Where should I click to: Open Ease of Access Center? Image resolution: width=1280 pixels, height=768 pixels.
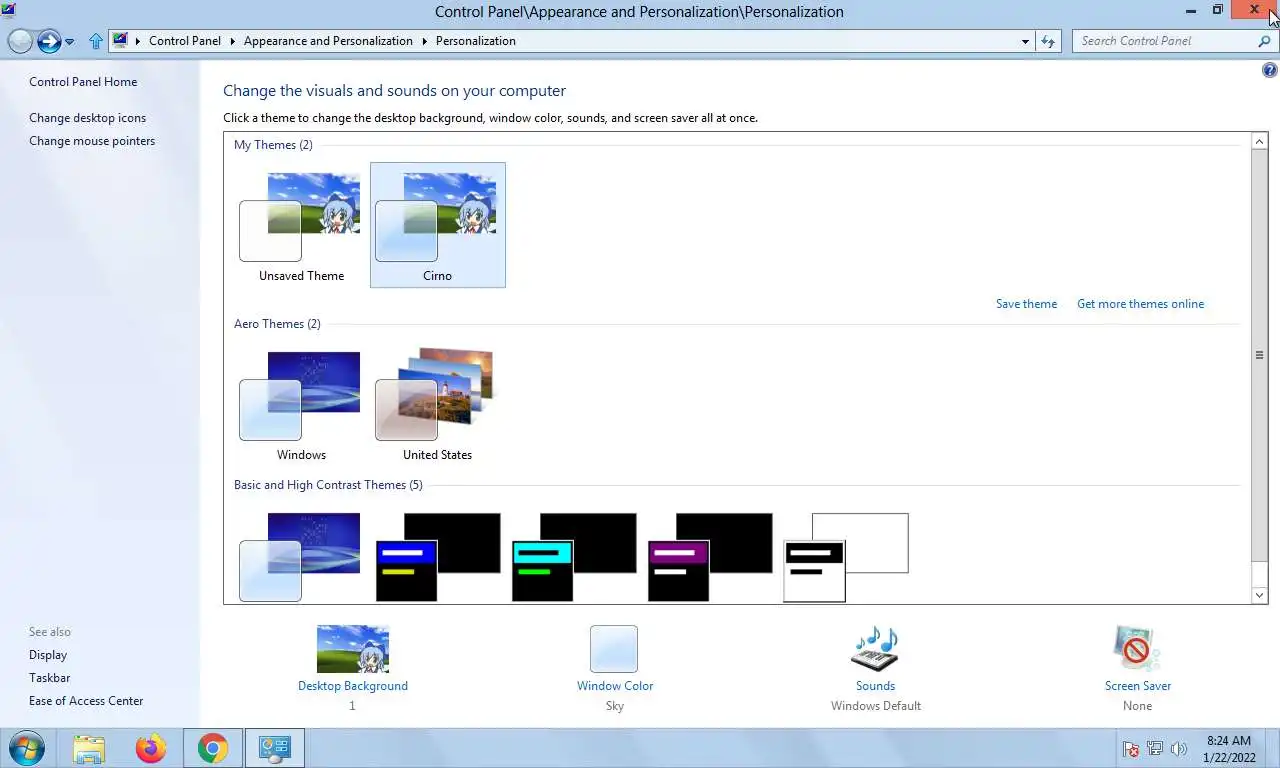(86, 701)
